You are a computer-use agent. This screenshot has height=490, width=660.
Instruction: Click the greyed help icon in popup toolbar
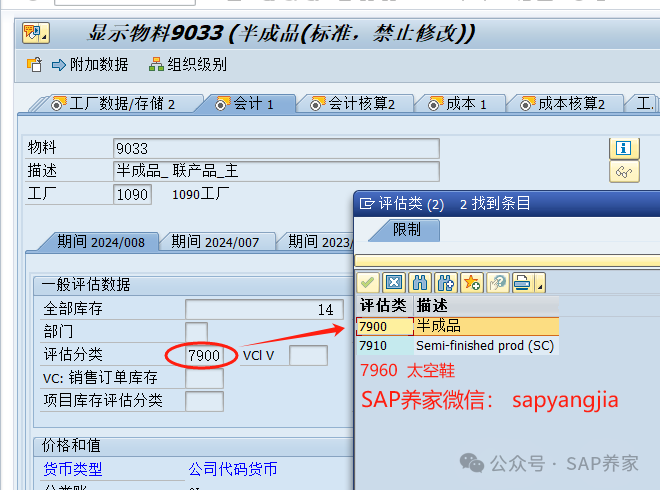498,282
